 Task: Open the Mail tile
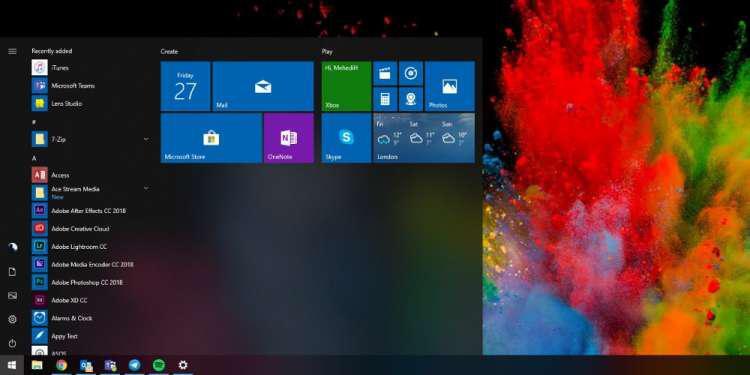(263, 86)
